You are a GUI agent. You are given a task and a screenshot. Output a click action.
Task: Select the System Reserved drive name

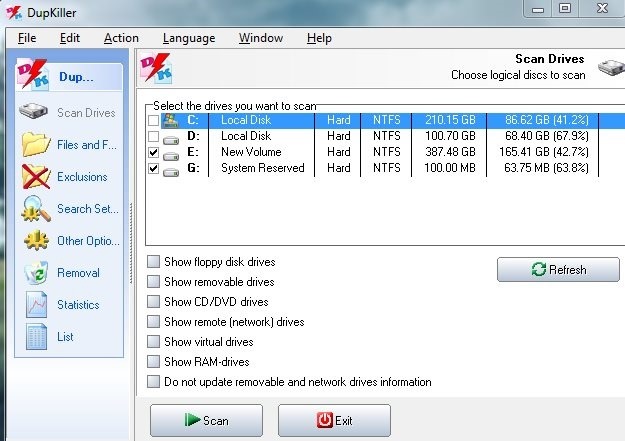[x=263, y=168]
